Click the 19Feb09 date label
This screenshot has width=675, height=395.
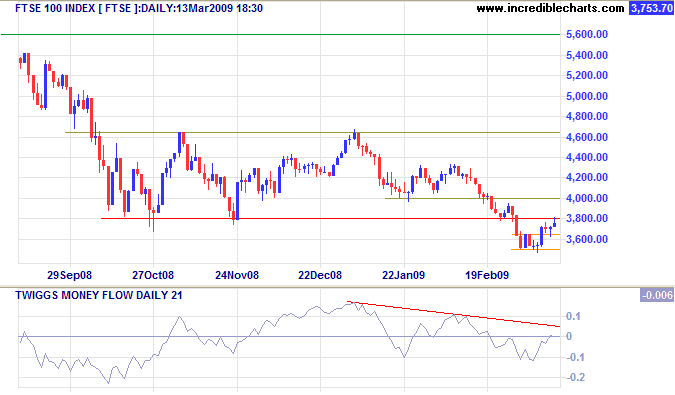coord(487,275)
